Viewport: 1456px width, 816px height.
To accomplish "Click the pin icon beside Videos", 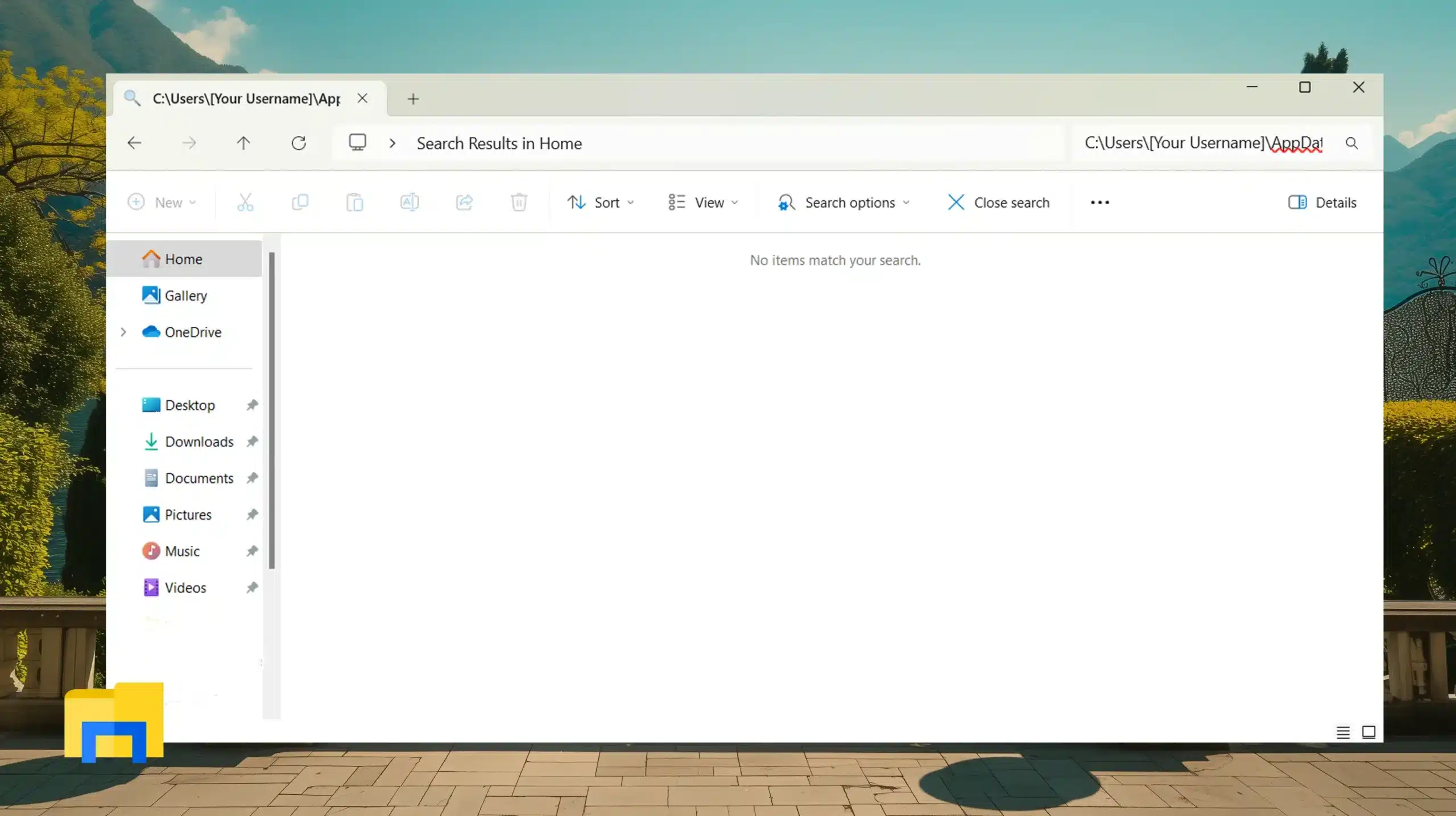I will coord(252,587).
